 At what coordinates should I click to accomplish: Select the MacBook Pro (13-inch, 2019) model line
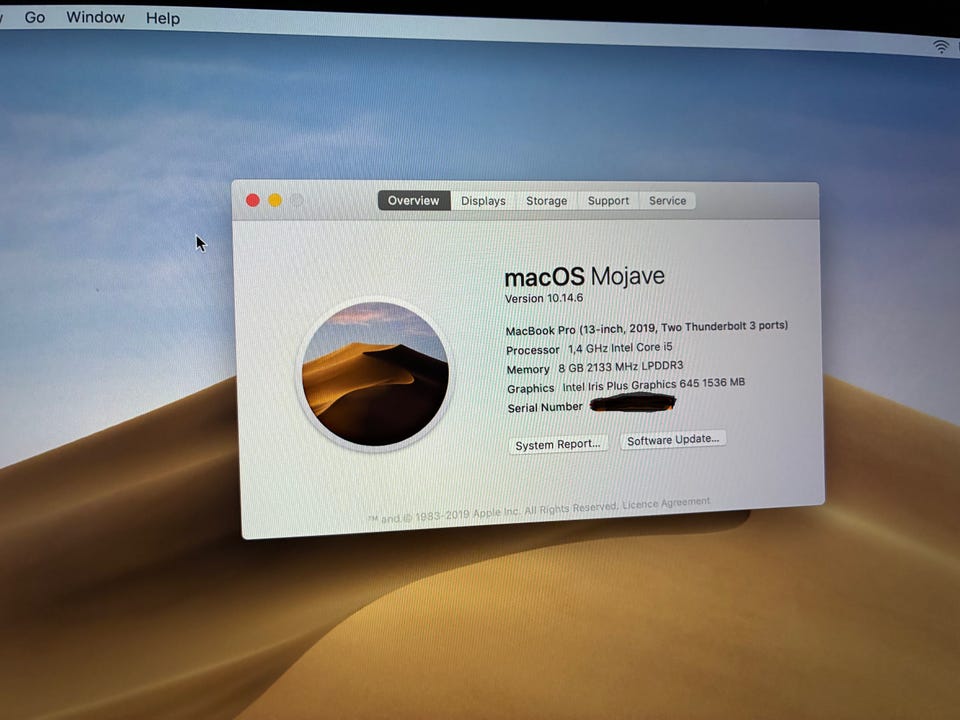point(647,328)
